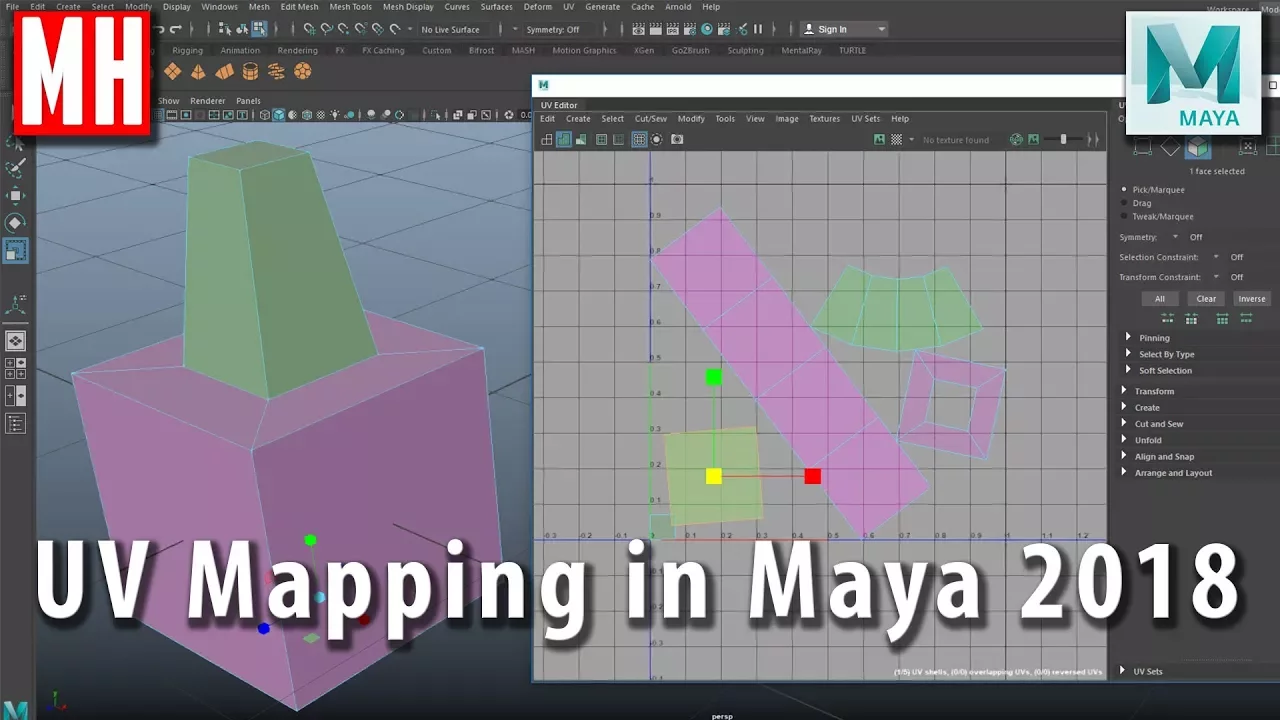Click the shaded cube icon in viewport toolbar

tap(279, 115)
